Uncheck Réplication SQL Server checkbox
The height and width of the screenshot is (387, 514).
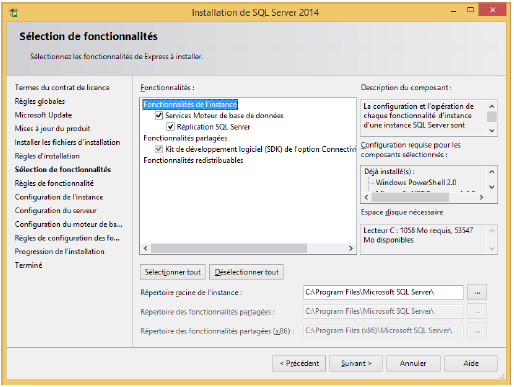point(170,127)
